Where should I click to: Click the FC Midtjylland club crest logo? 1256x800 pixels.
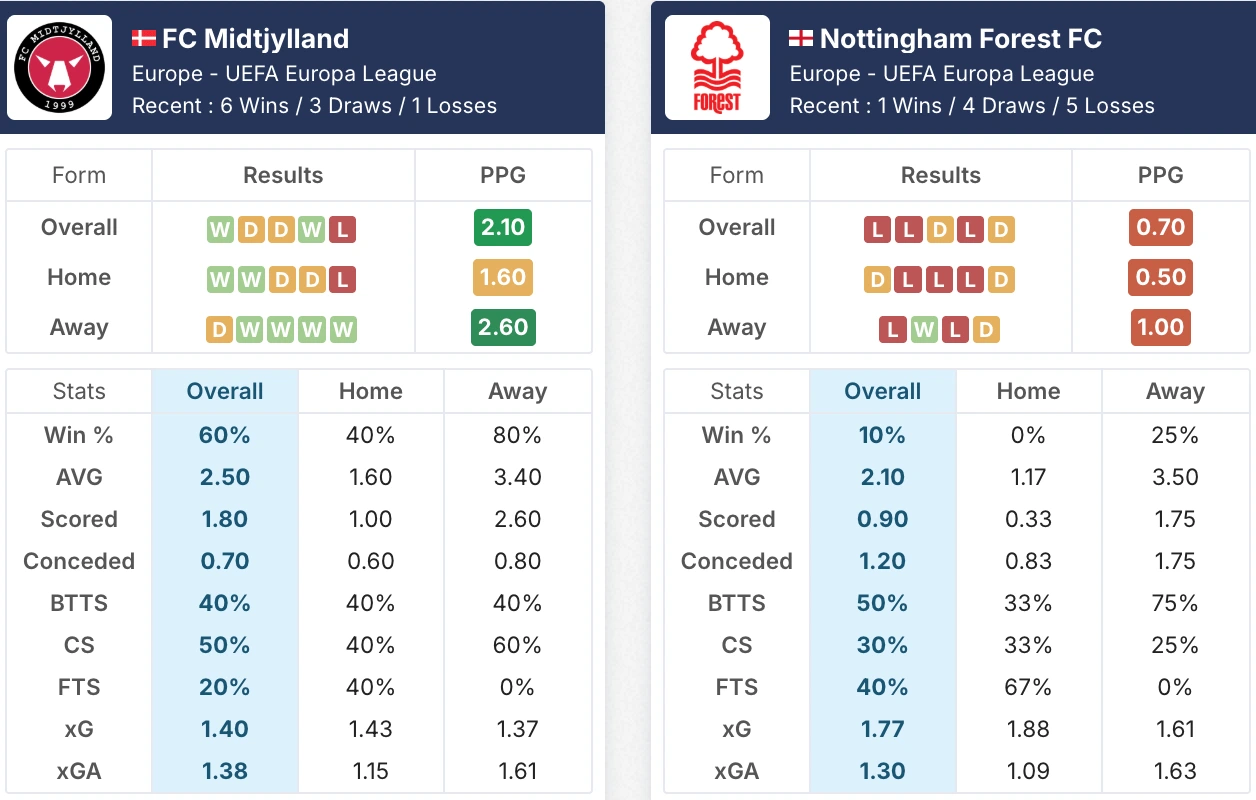tap(58, 68)
